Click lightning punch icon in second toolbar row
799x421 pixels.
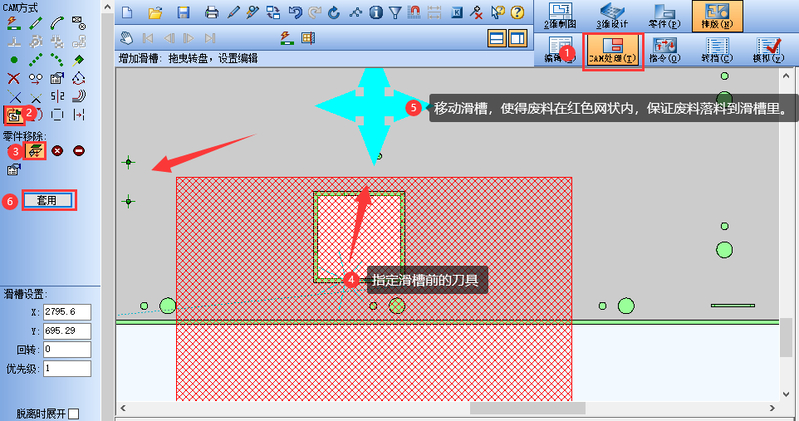point(287,38)
